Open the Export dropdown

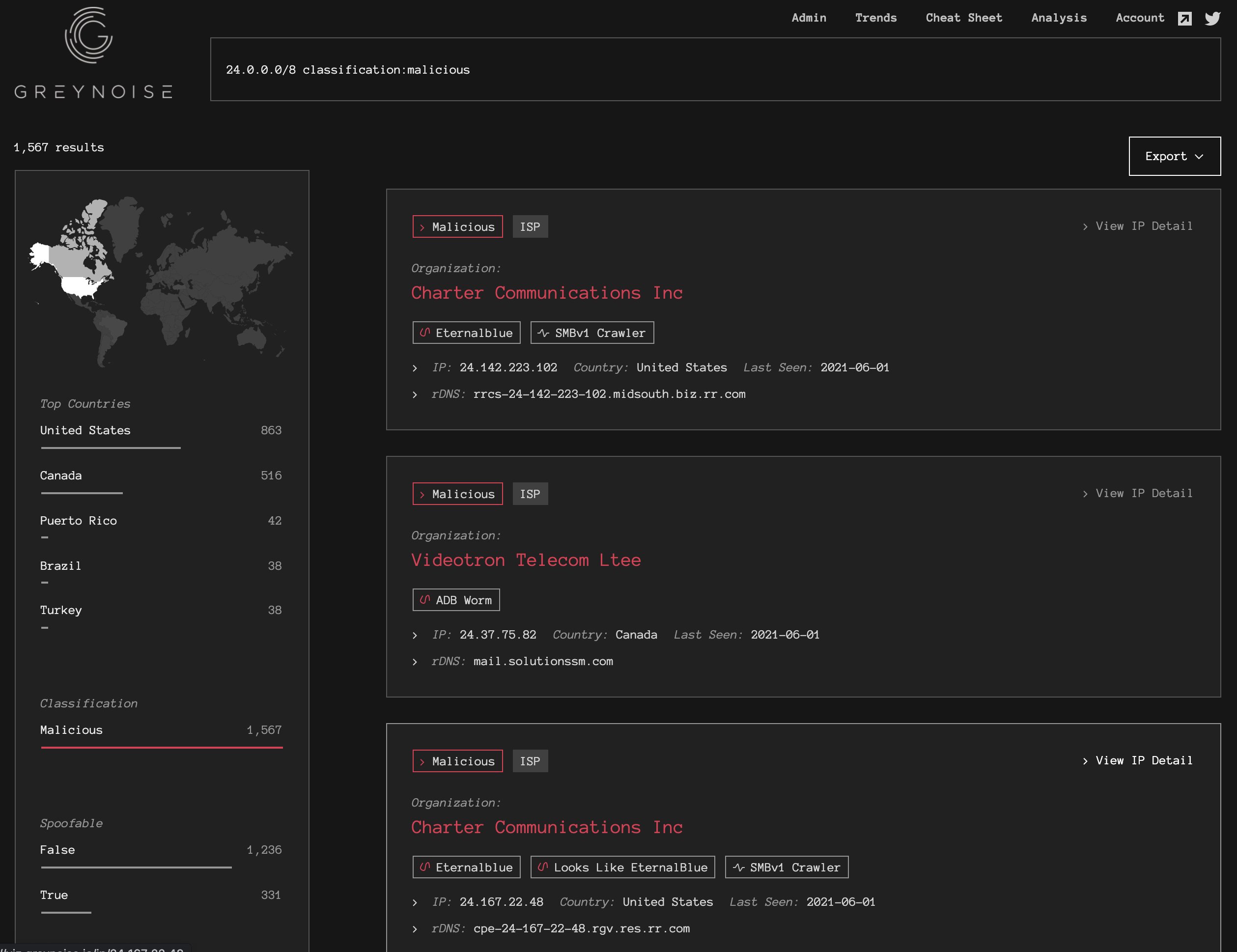point(1174,156)
